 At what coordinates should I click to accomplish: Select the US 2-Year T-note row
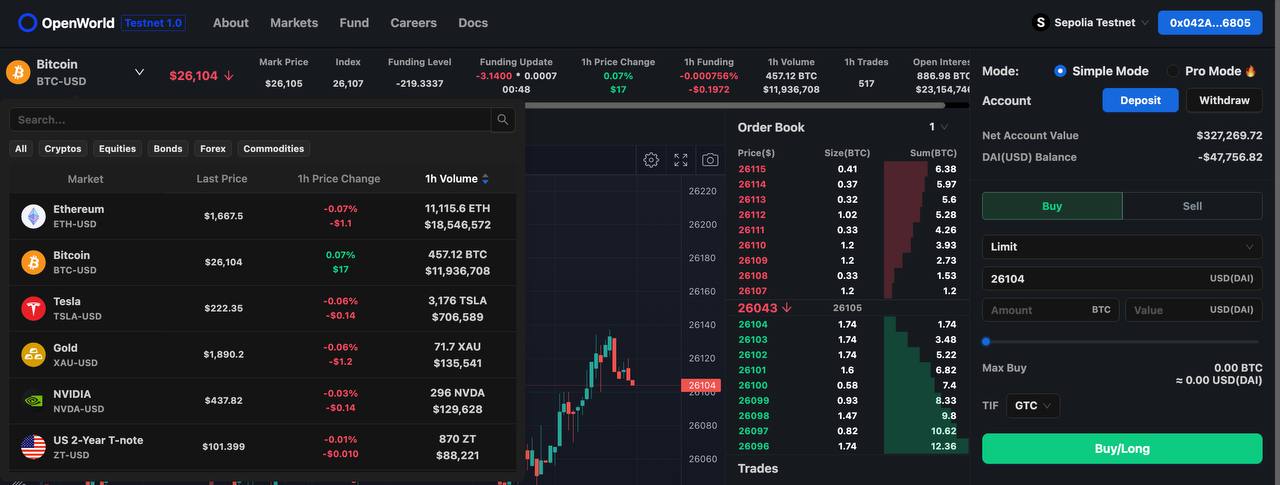coord(263,446)
